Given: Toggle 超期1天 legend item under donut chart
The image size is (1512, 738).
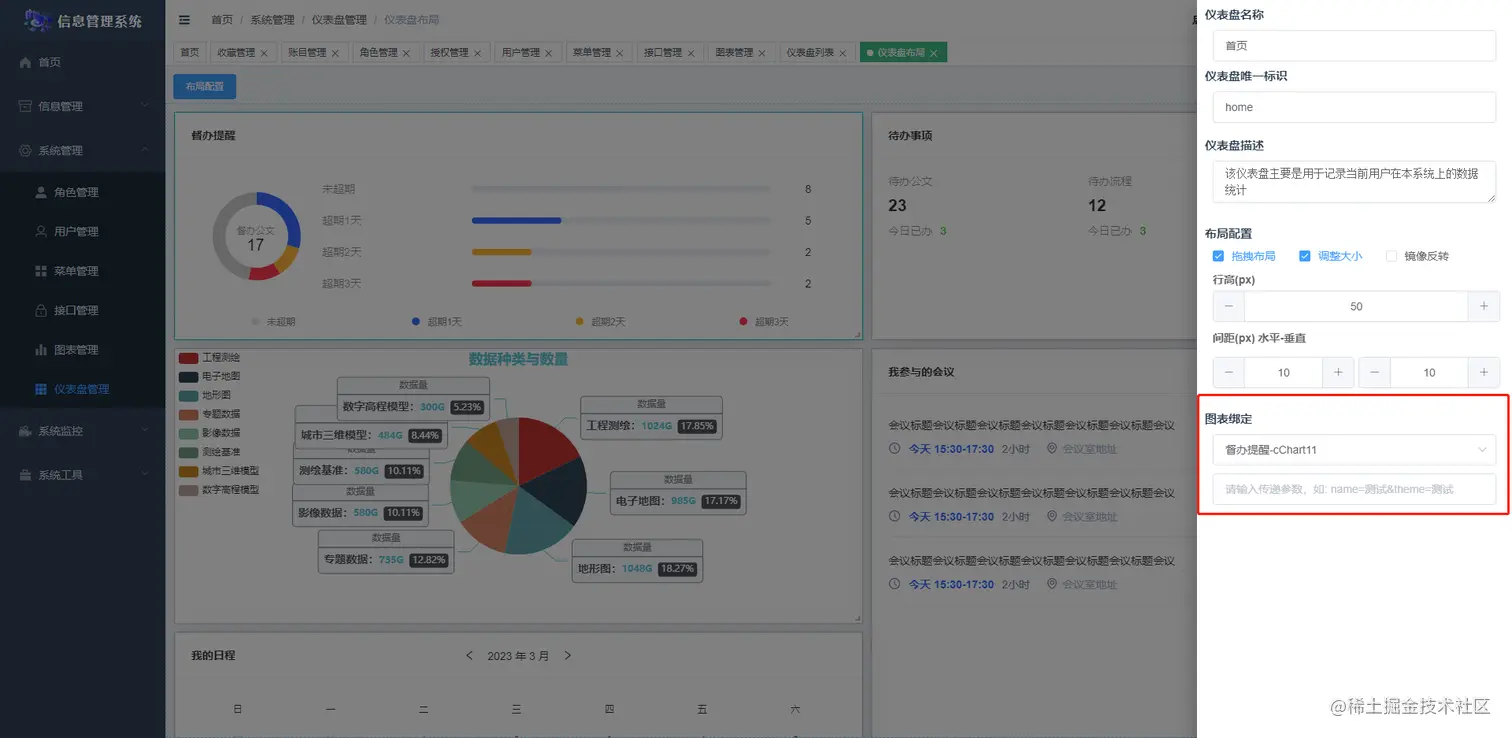Looking at the screenshot, I should (x=436, y=322).
